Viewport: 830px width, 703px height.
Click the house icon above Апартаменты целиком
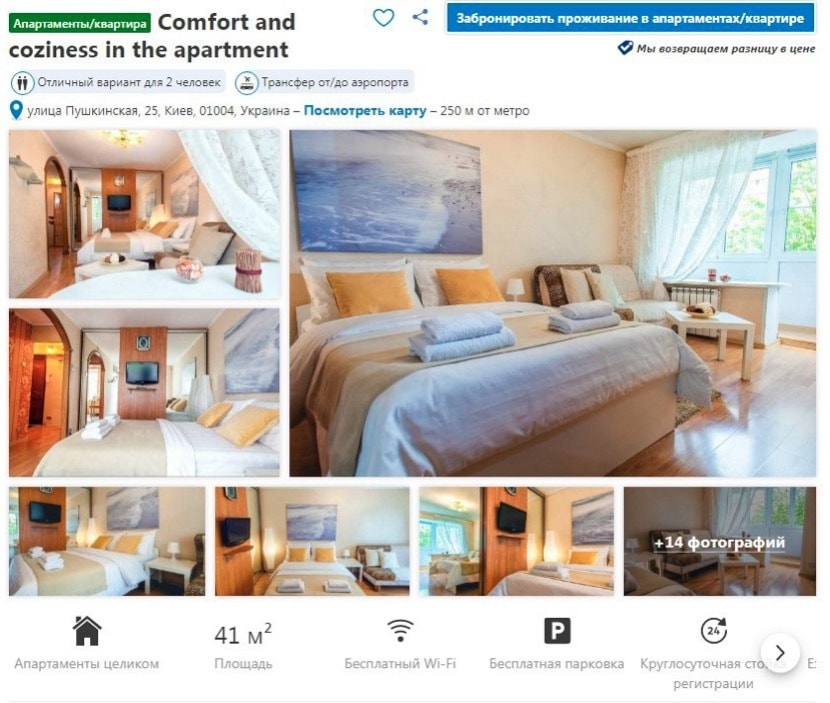tap(87, 631)
